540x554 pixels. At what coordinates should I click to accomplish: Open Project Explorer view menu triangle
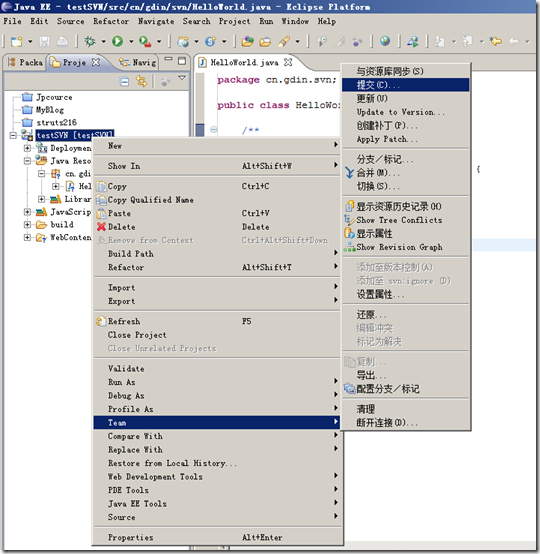pyautogui.click(x=182, y=77)
